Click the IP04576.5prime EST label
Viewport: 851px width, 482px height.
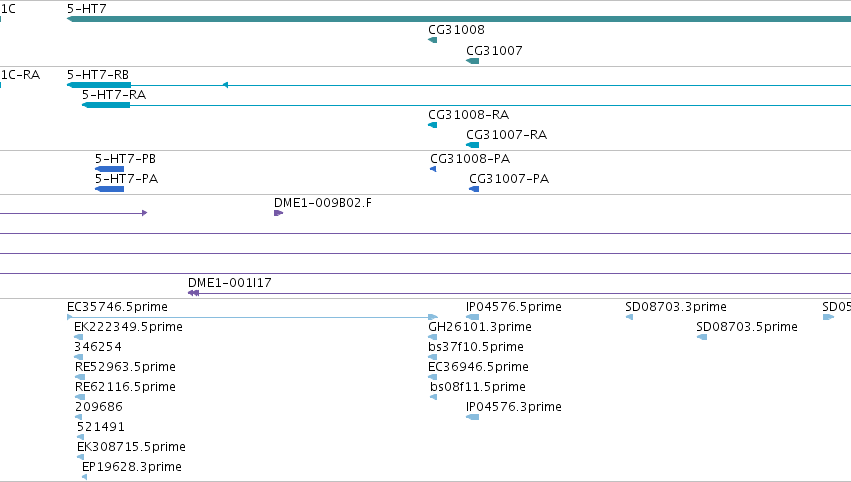(x=514, y=307)
